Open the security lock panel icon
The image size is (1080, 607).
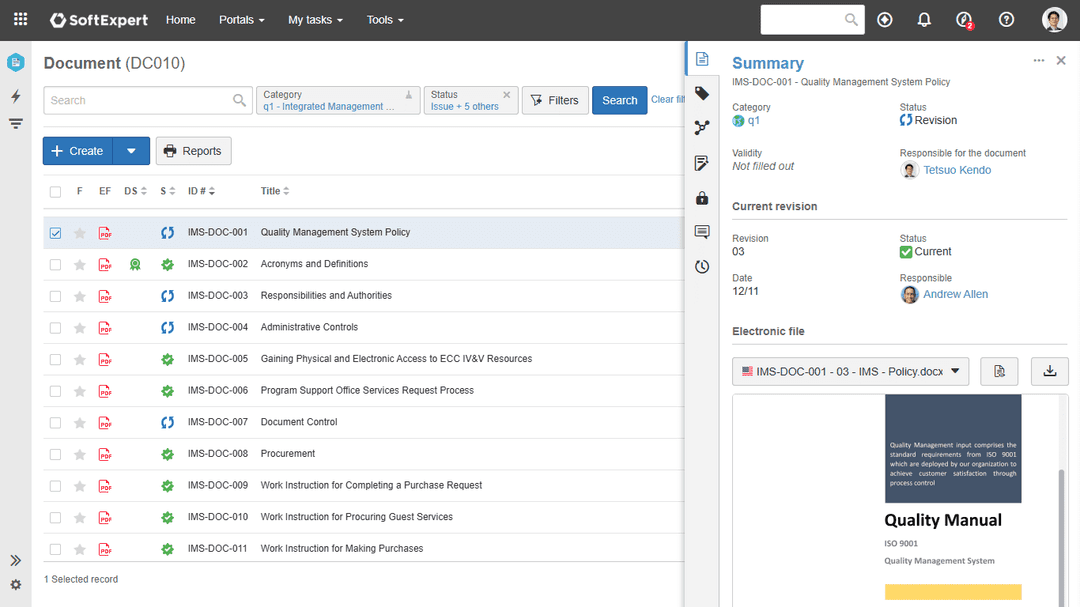click(702, 198)
